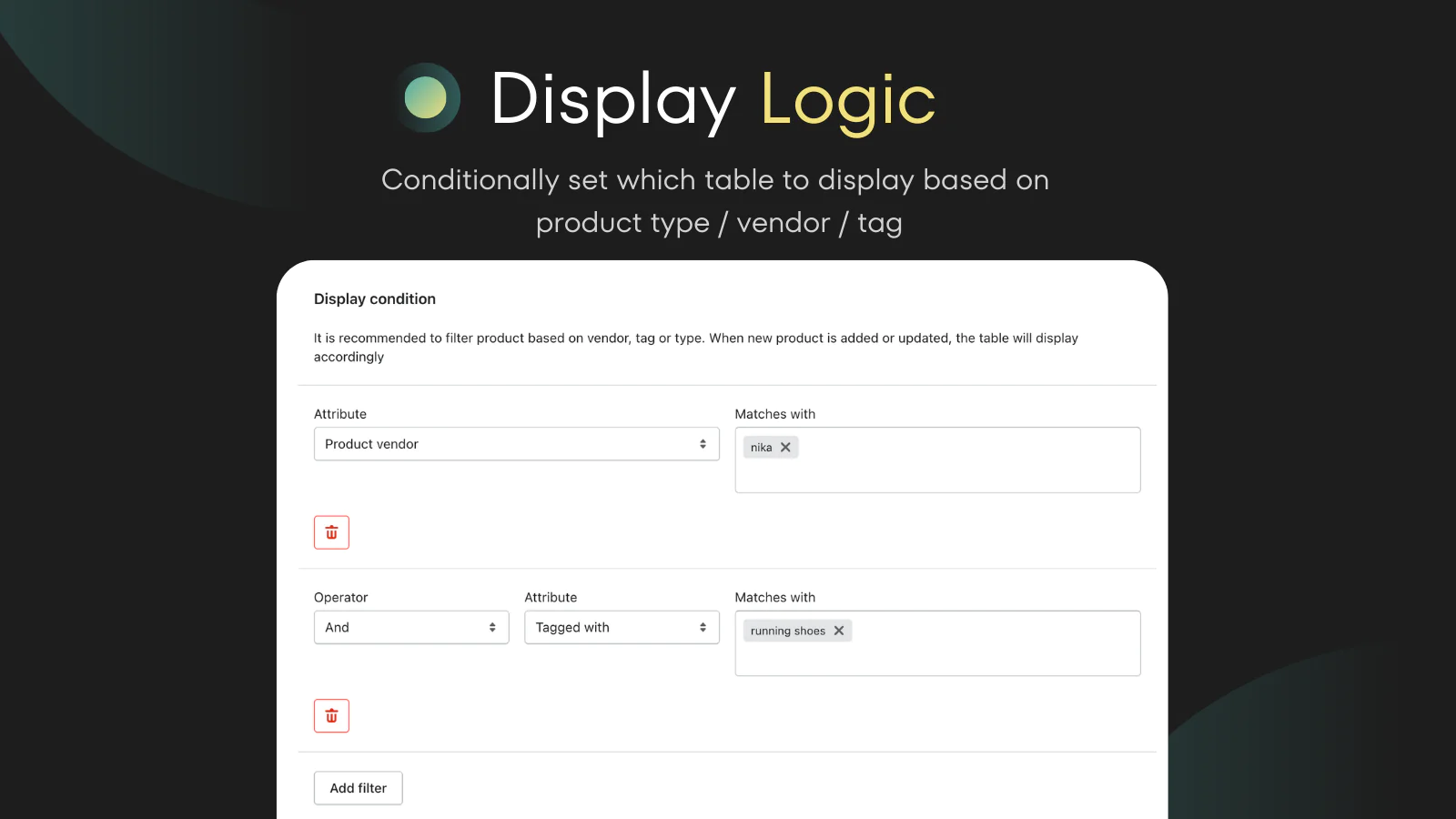Click the up-down arrows on Tagged with select
Viewport: 1456px width, 819px height.
click(x=703, y=628)
